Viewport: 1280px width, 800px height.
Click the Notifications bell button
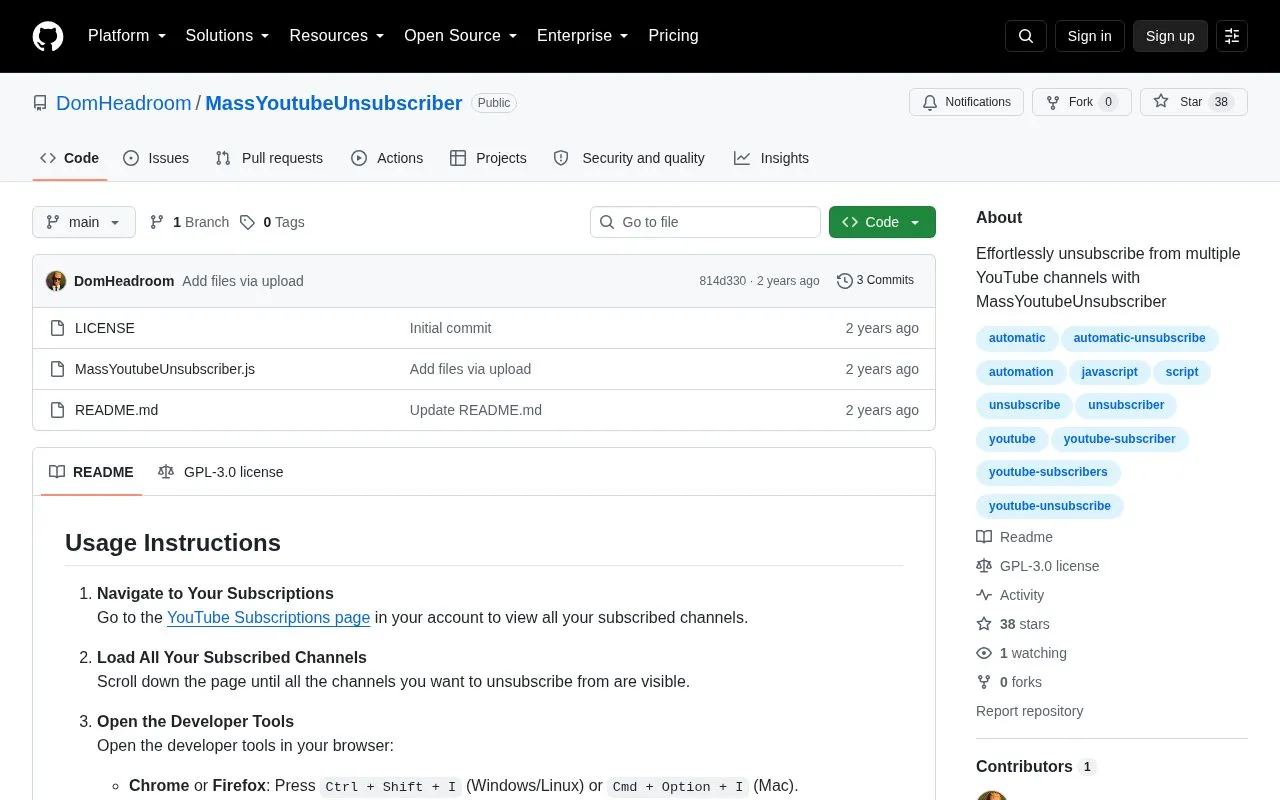(966, 102)
